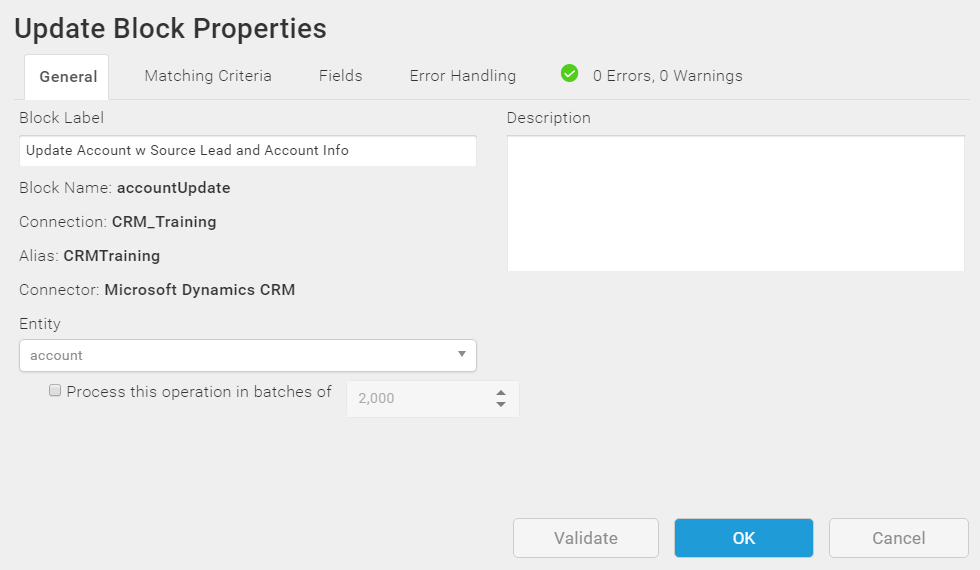This screenshot has width=980, height=570.
Task: Switch to the General tab
Action: (x=67, y=77)
